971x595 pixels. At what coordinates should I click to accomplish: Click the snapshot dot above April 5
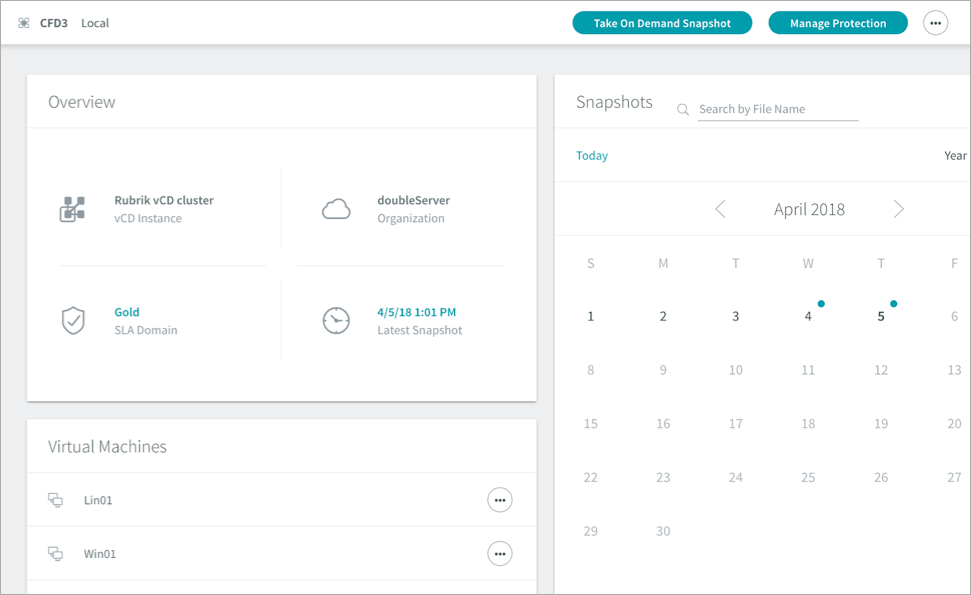(x=894, y=303)
